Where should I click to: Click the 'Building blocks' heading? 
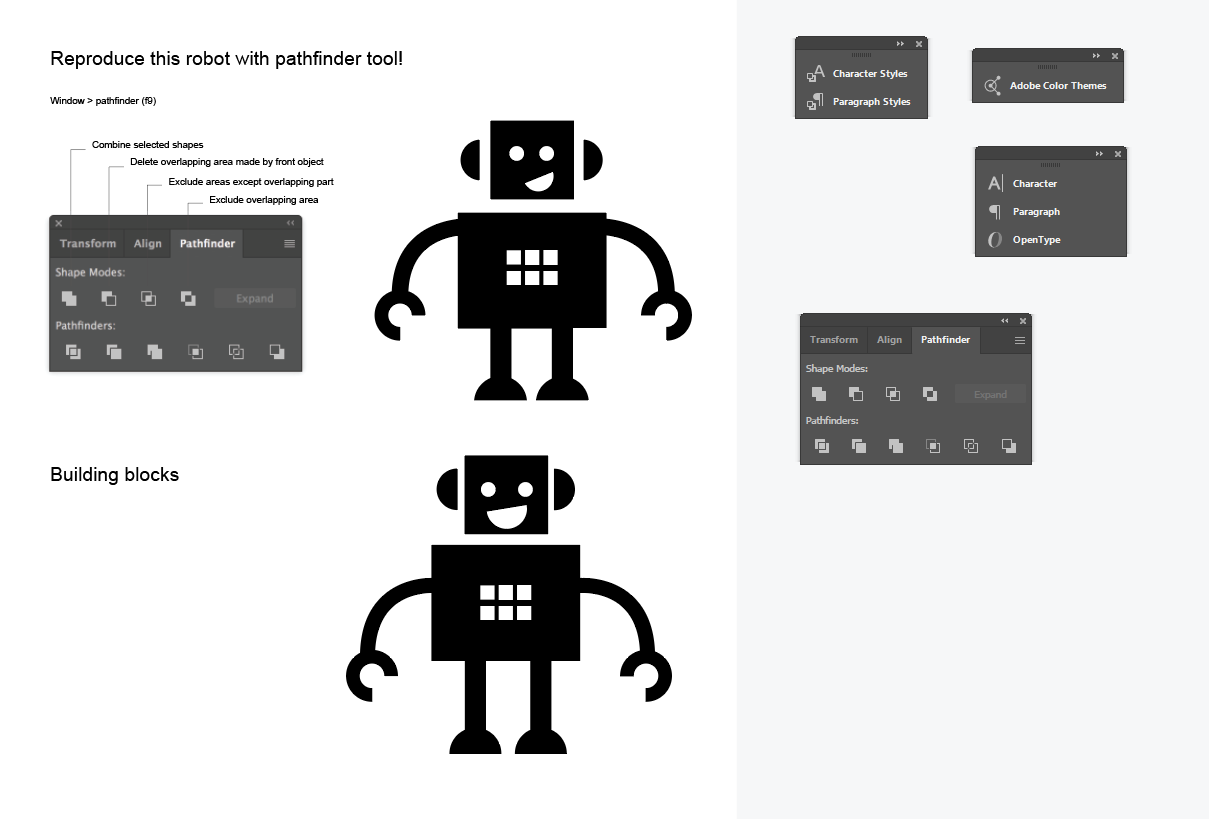tap(114, 475)
